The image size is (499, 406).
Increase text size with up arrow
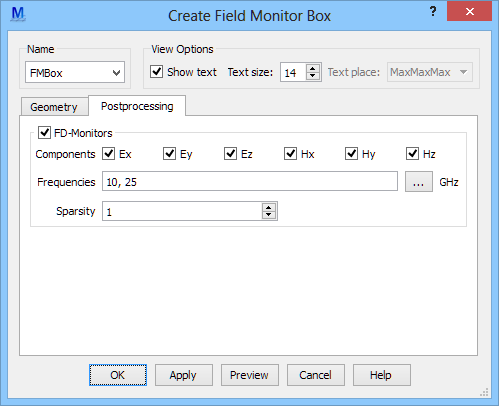coord(312,68)
